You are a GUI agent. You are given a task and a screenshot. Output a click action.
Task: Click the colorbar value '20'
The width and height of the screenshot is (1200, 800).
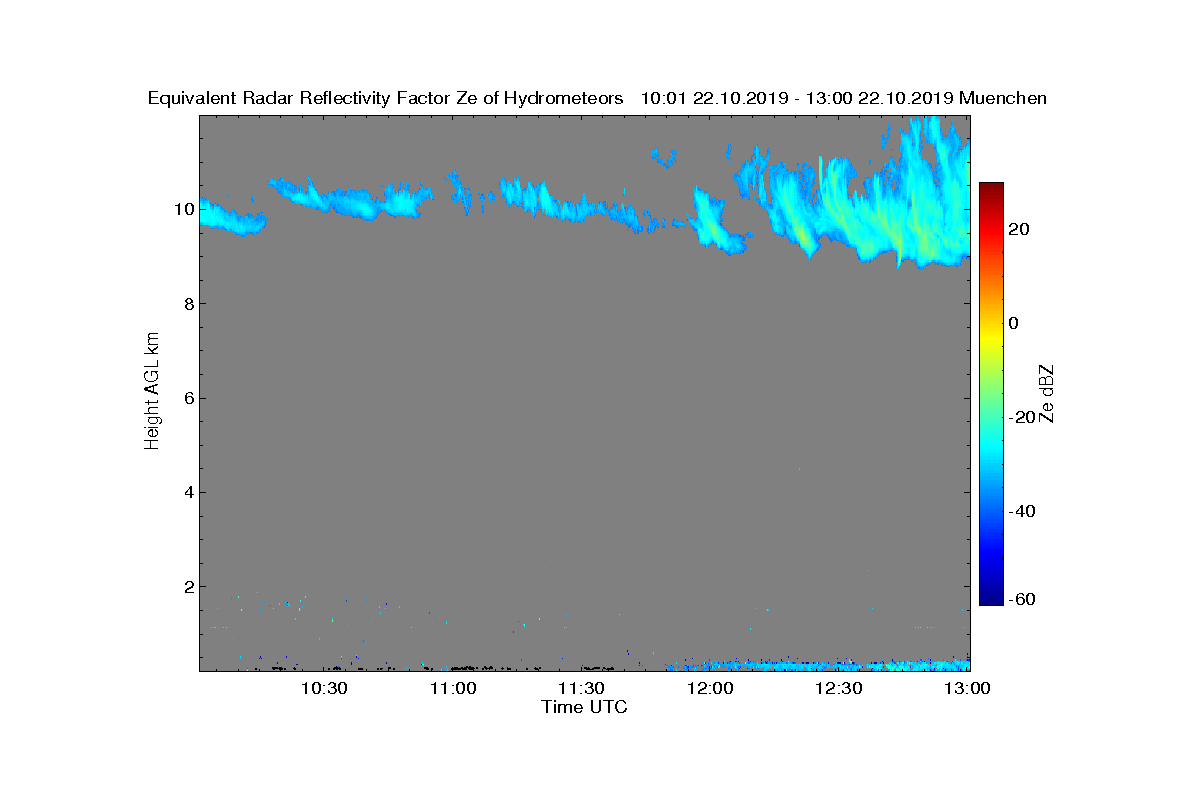point(1020,229)
